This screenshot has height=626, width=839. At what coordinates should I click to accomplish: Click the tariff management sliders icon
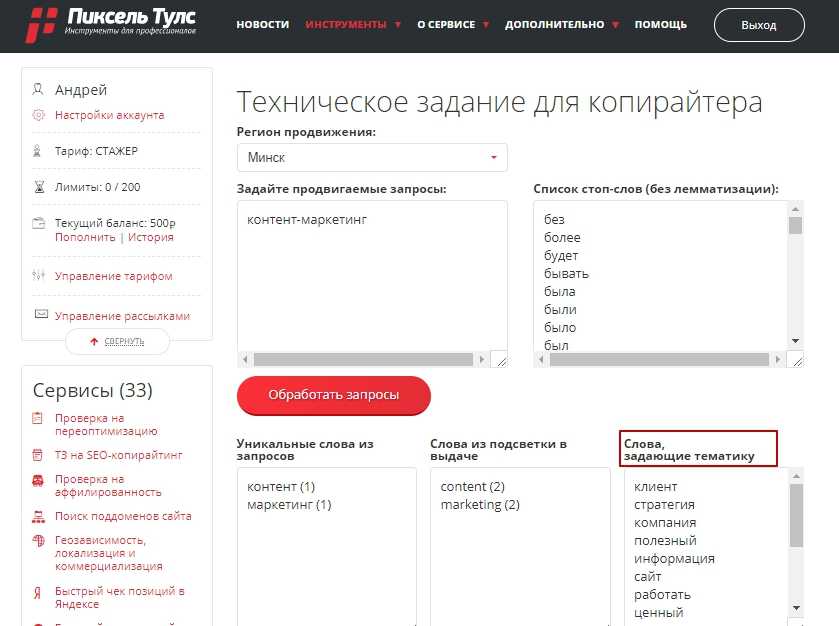pos(39,276)
